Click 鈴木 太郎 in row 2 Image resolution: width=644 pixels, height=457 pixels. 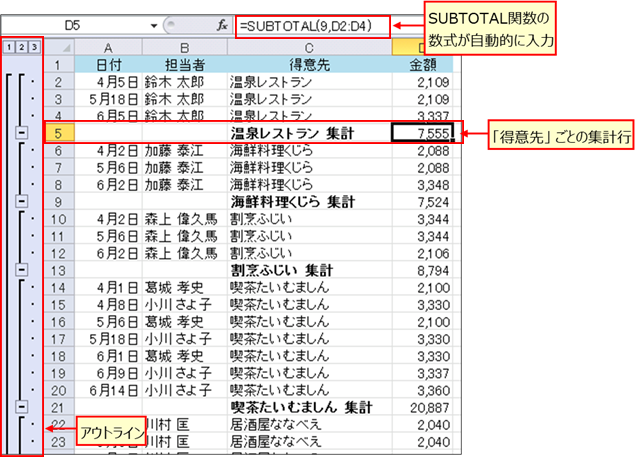185,82
